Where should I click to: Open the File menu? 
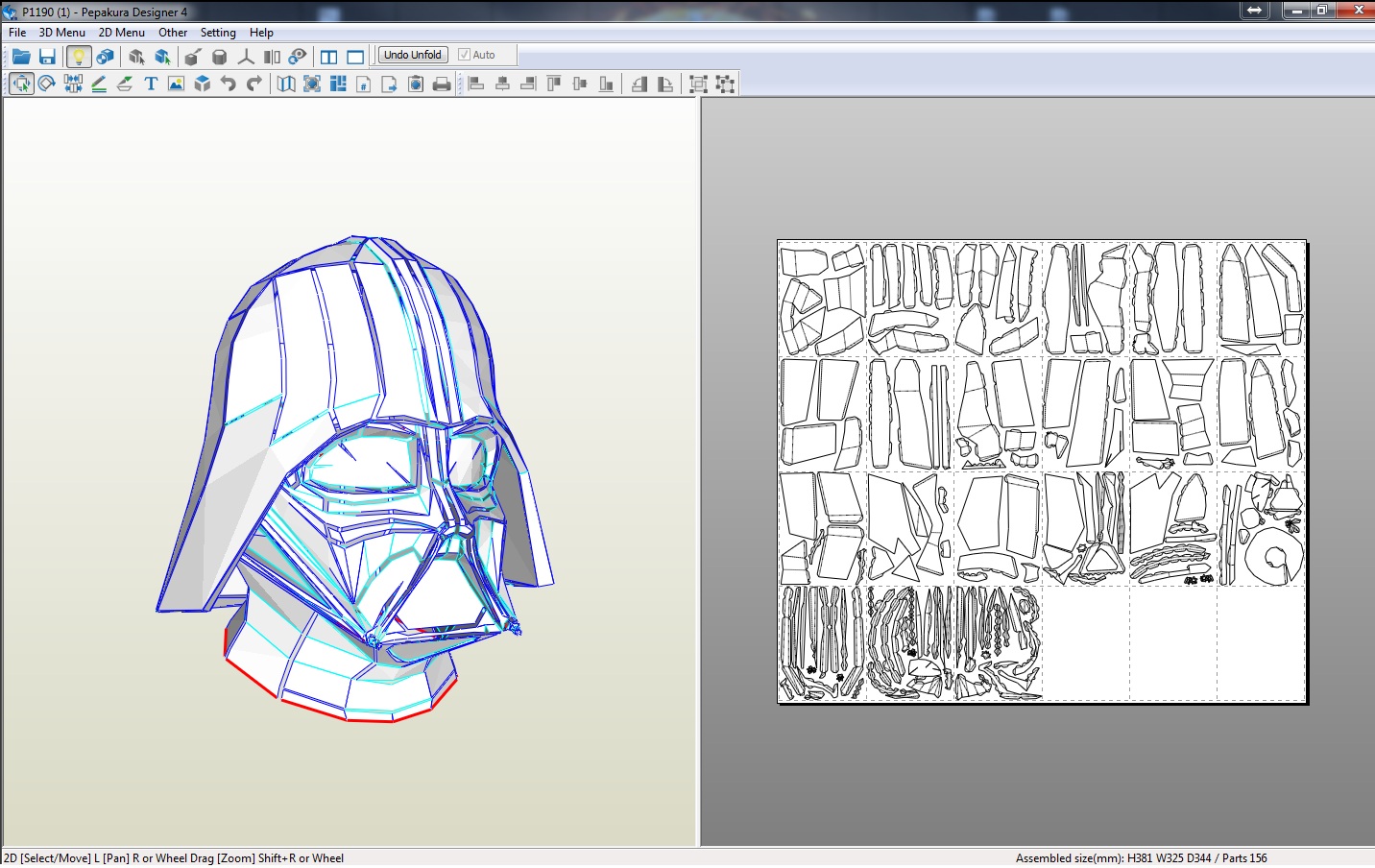17,32
